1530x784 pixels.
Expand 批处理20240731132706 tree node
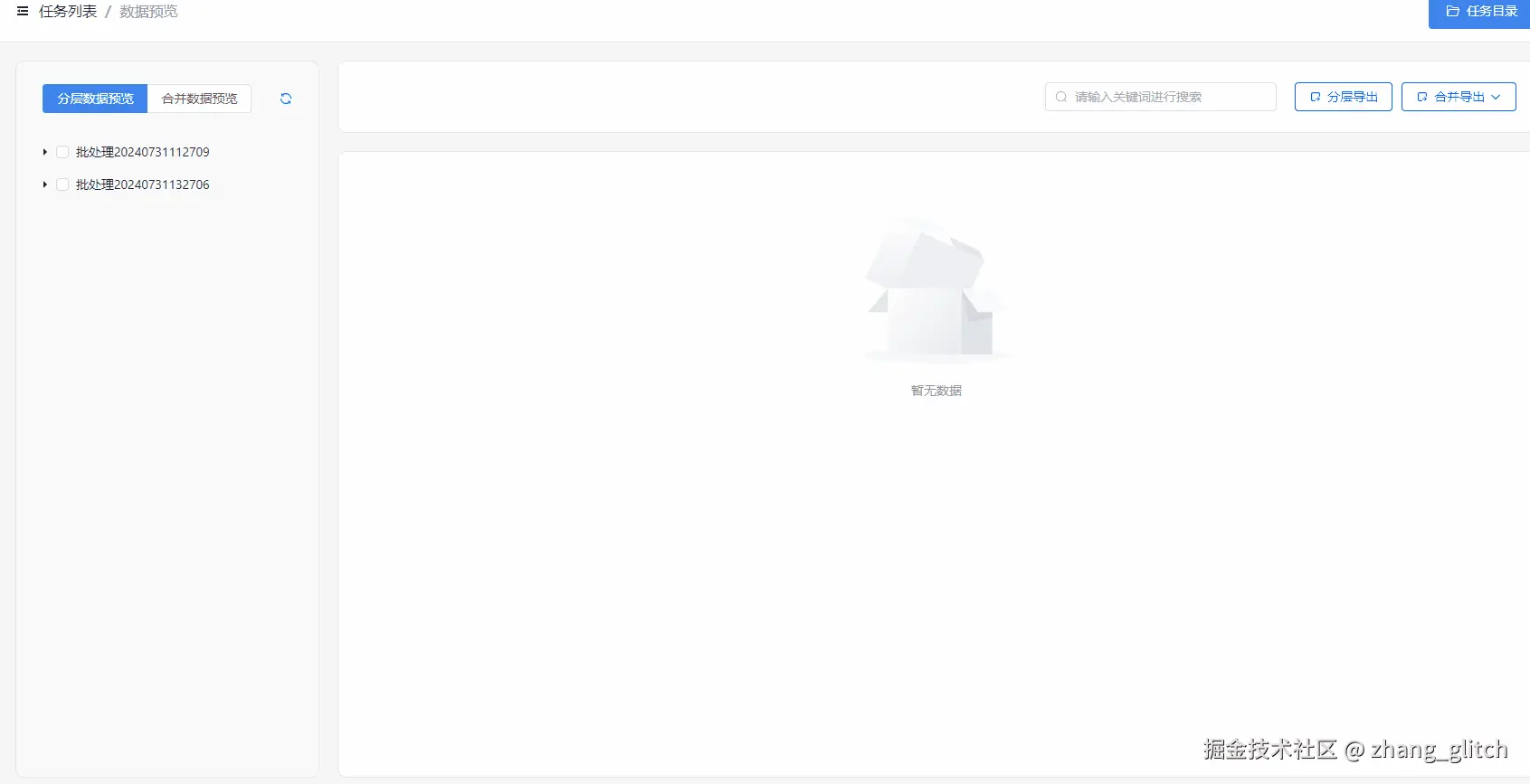pyautogui.click(x=44, y=184)
